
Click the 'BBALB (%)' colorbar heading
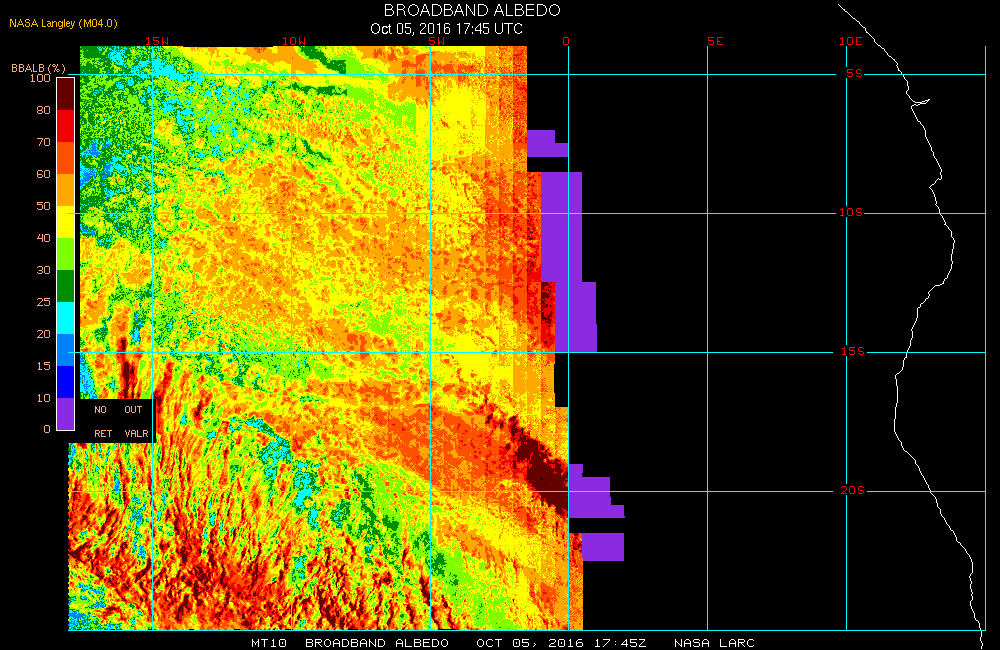click(x=38, y=68)
